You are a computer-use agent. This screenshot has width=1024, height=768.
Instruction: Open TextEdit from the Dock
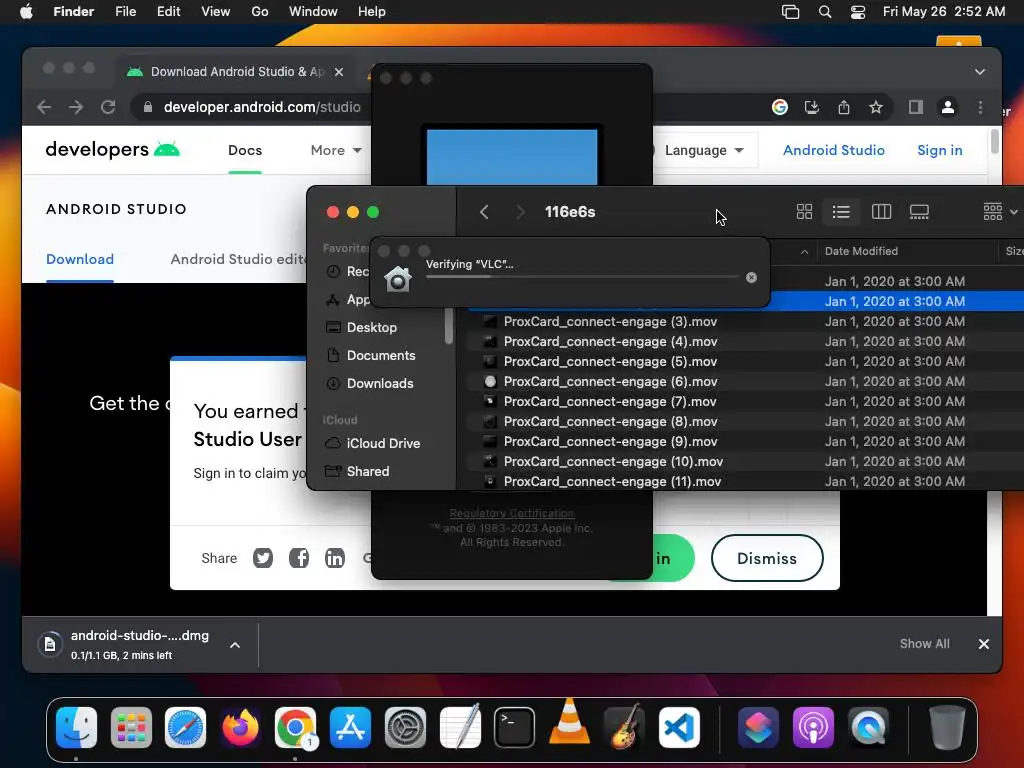coord(460,728)
